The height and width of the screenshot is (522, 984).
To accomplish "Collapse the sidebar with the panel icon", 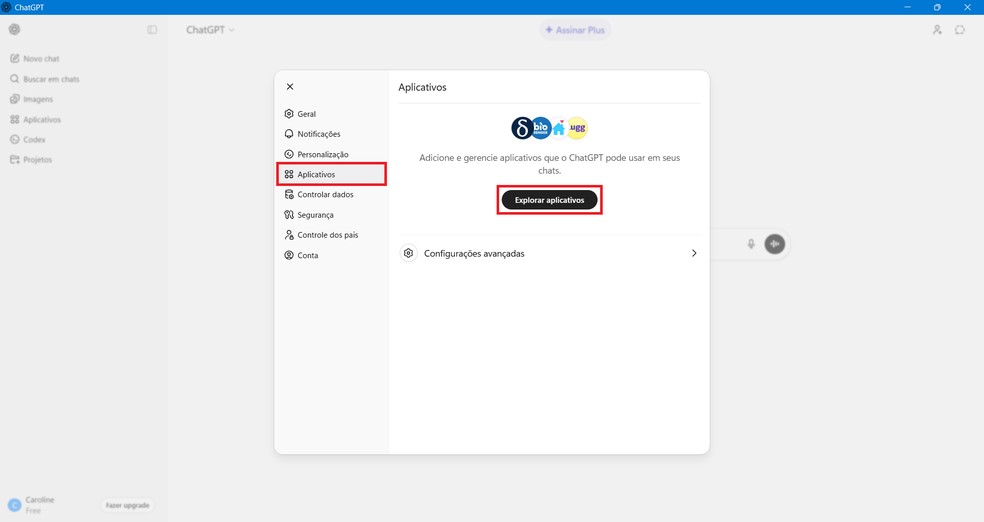I will pyautogui.click(x=152, y=29).
